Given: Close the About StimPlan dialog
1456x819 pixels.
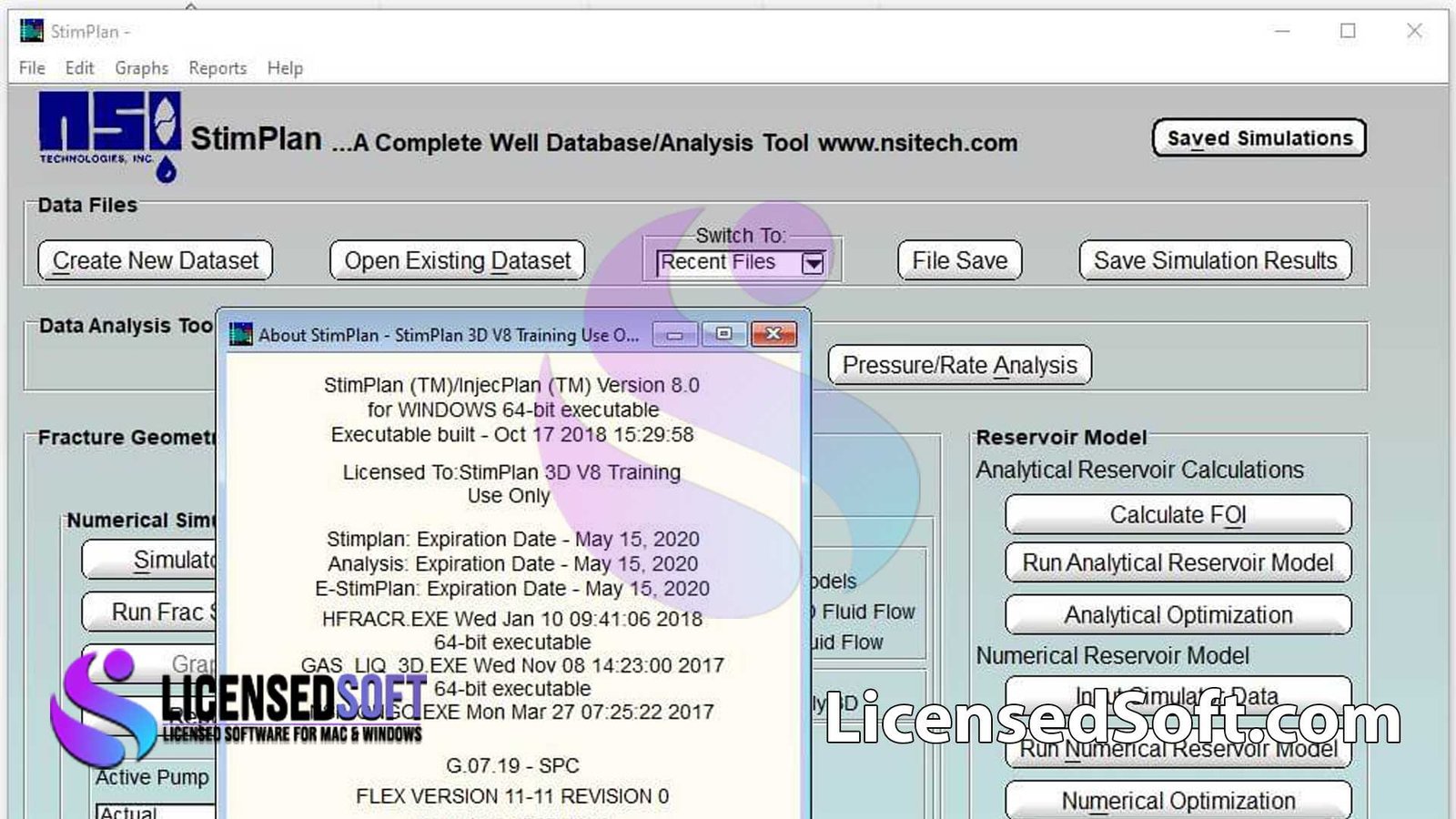Looking at the screenshot, I should [x=773, y=334].
